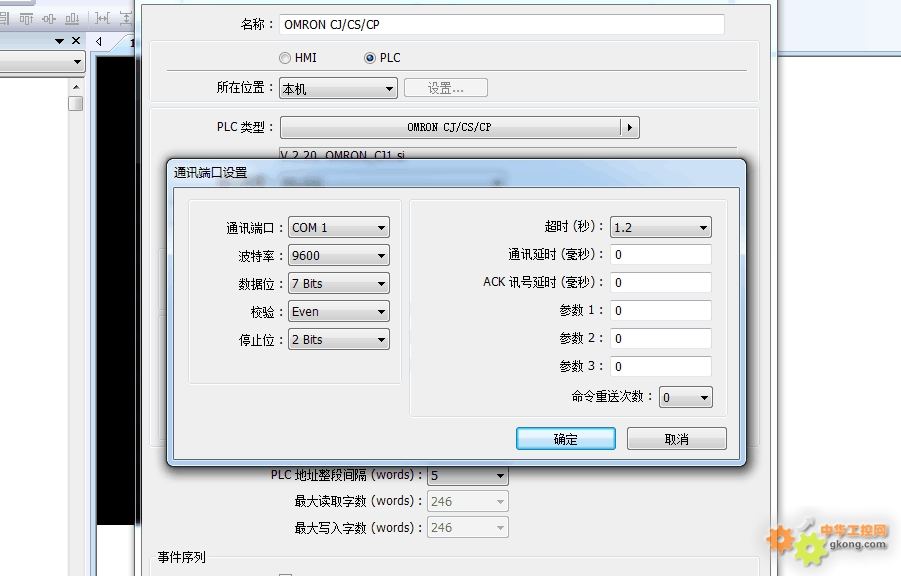
Task: Click the arrow beside PLC 类型 selector
Action: tap(630, 127)
